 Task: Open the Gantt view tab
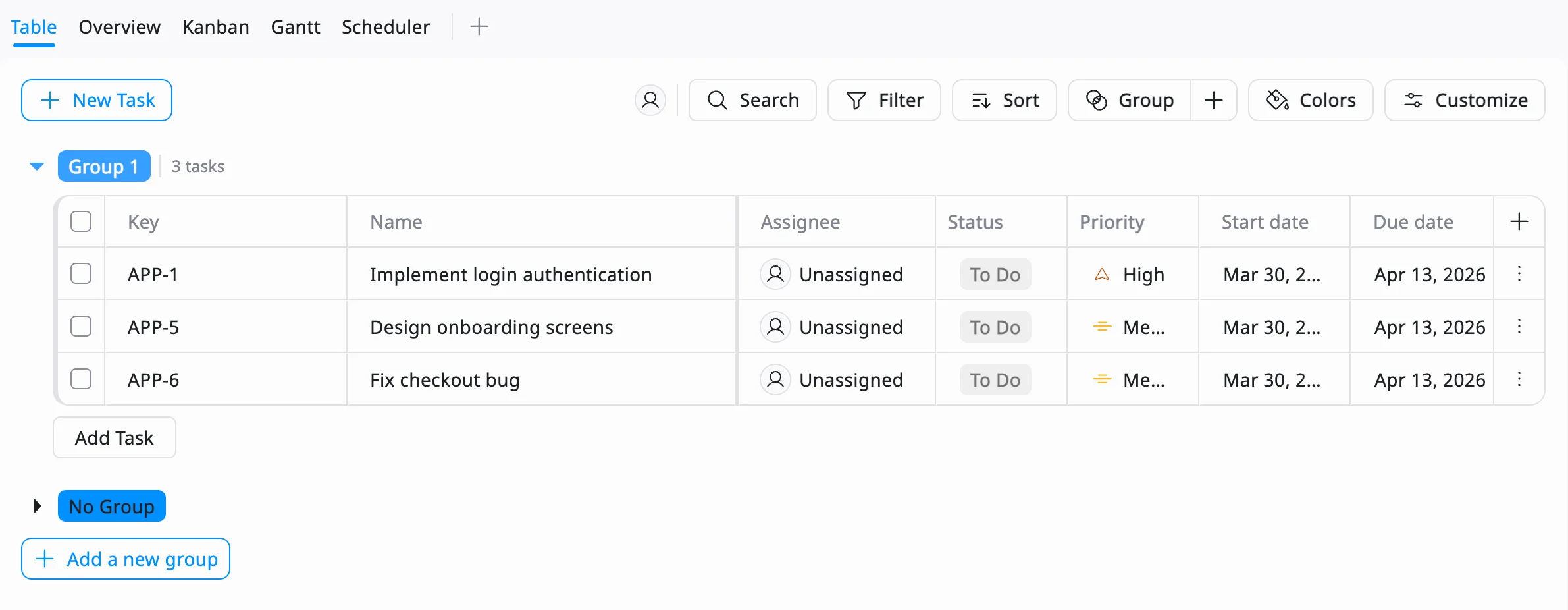pos(296,26)
